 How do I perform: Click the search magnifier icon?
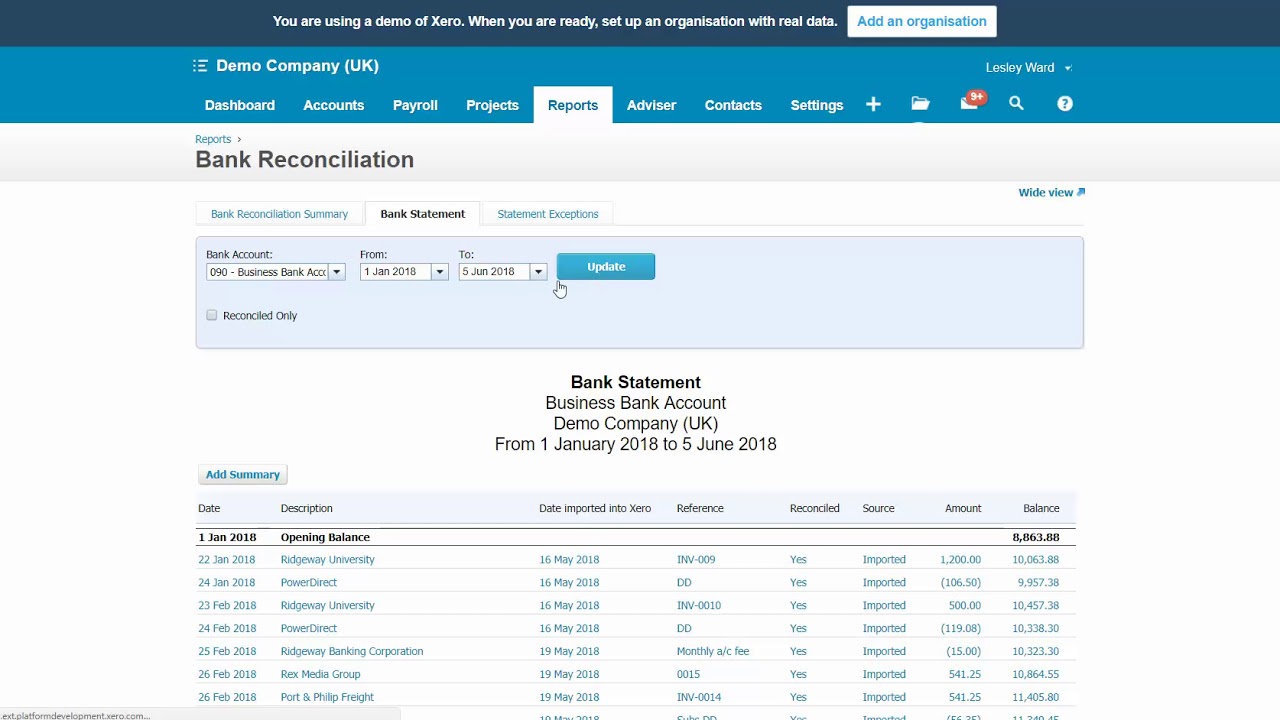(1016, 103)
